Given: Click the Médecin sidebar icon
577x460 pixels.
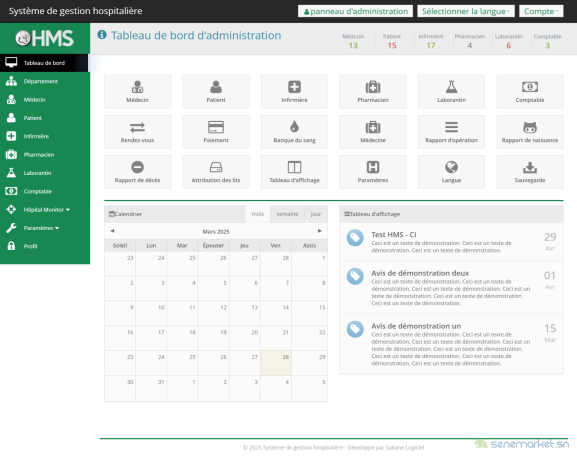Looking at the screenshot, I should pyautogui.click(x=11, y=99).
